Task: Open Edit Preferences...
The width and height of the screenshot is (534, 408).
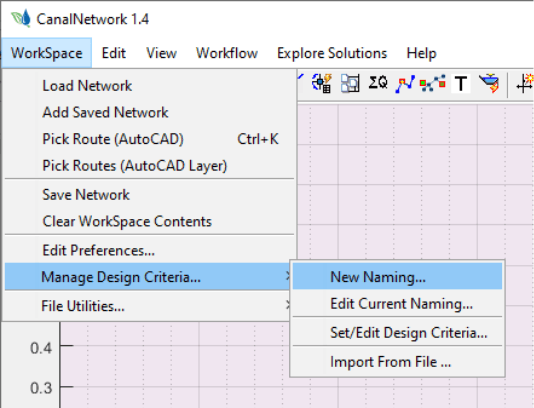Action: 150,251
